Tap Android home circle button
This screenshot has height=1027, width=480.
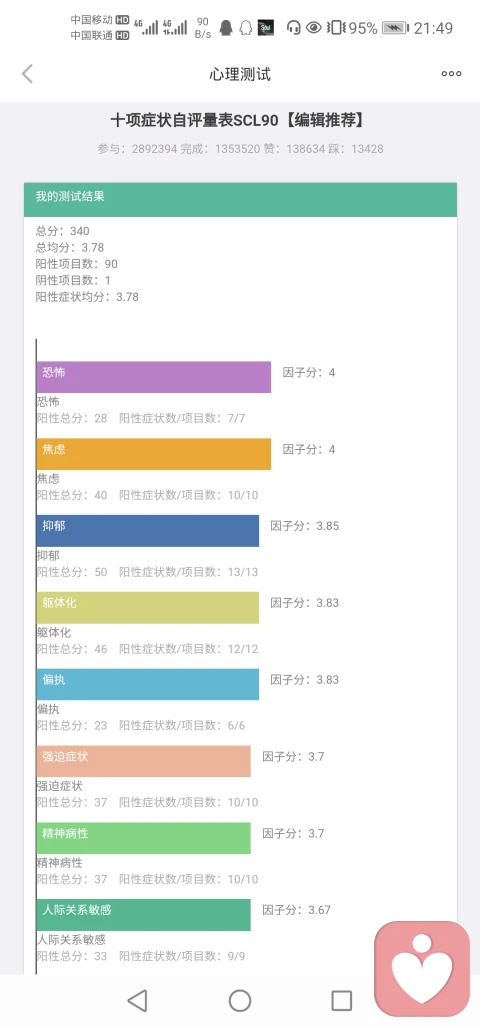tap(240, 1000)
